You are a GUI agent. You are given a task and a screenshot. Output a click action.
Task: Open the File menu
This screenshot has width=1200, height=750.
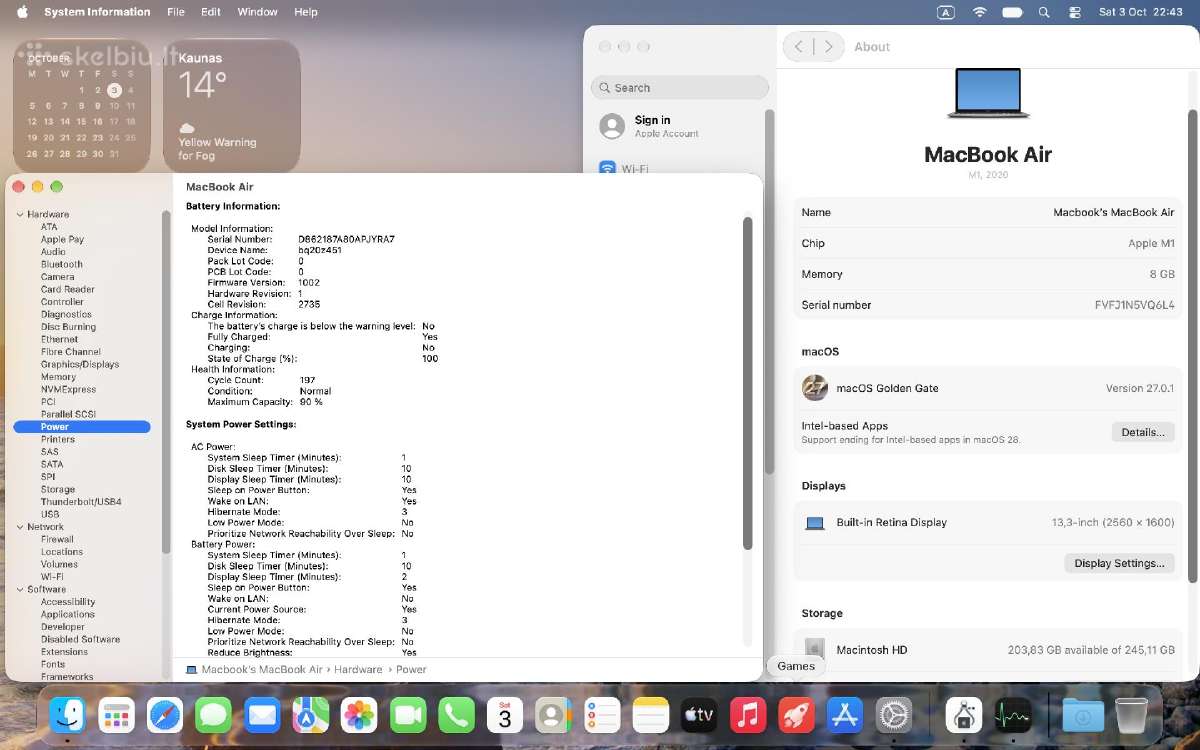pos(176,12)
